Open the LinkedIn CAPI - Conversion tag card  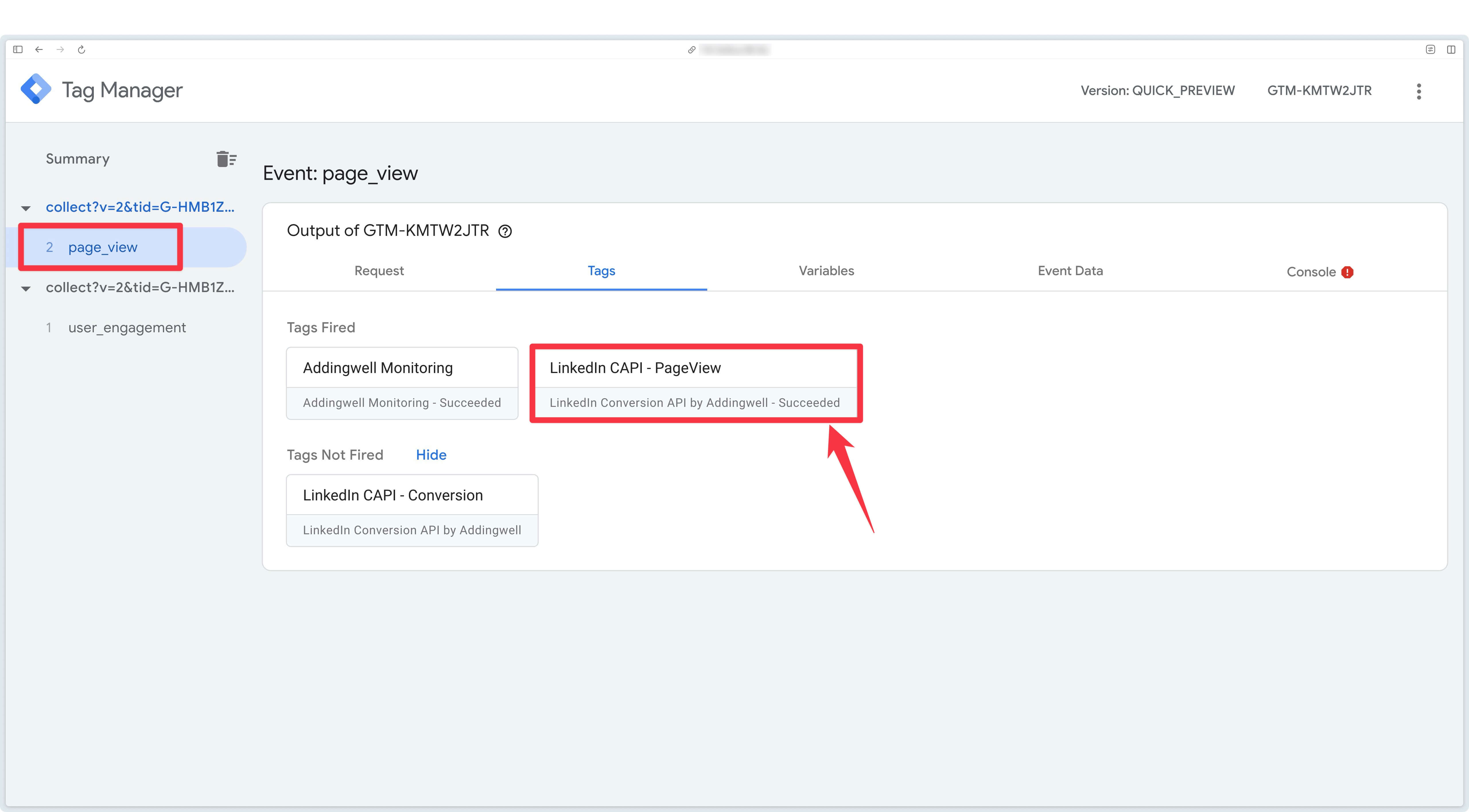click(x=412, y=510)
